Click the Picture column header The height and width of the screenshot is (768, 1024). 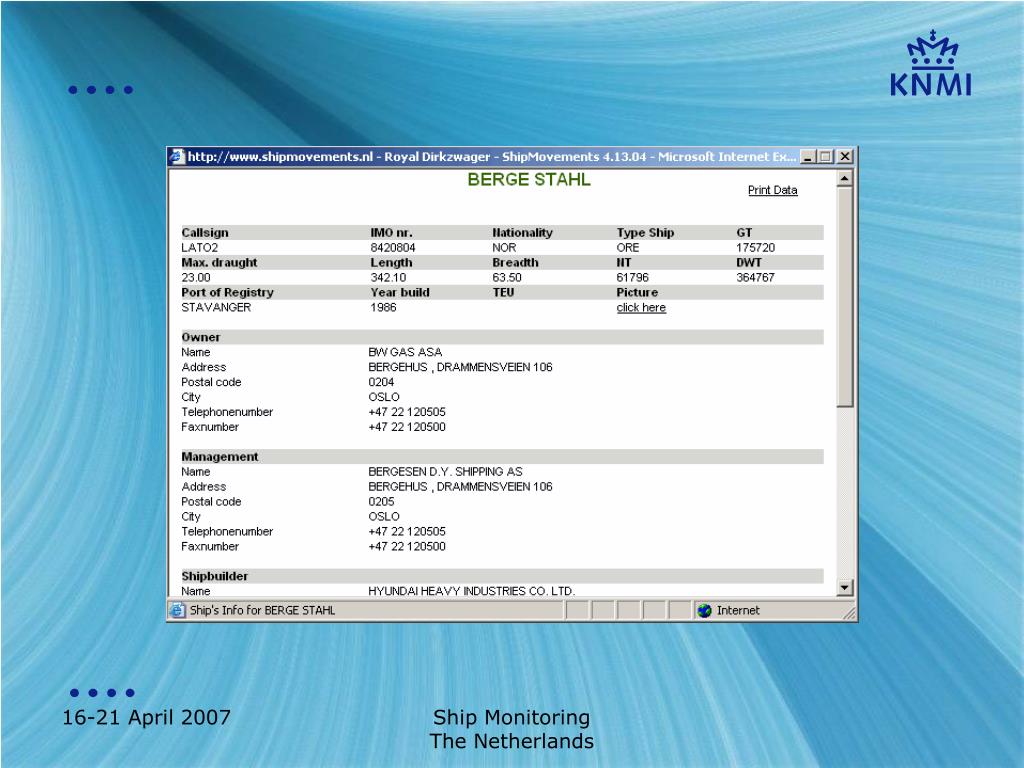tap(637, 293)
